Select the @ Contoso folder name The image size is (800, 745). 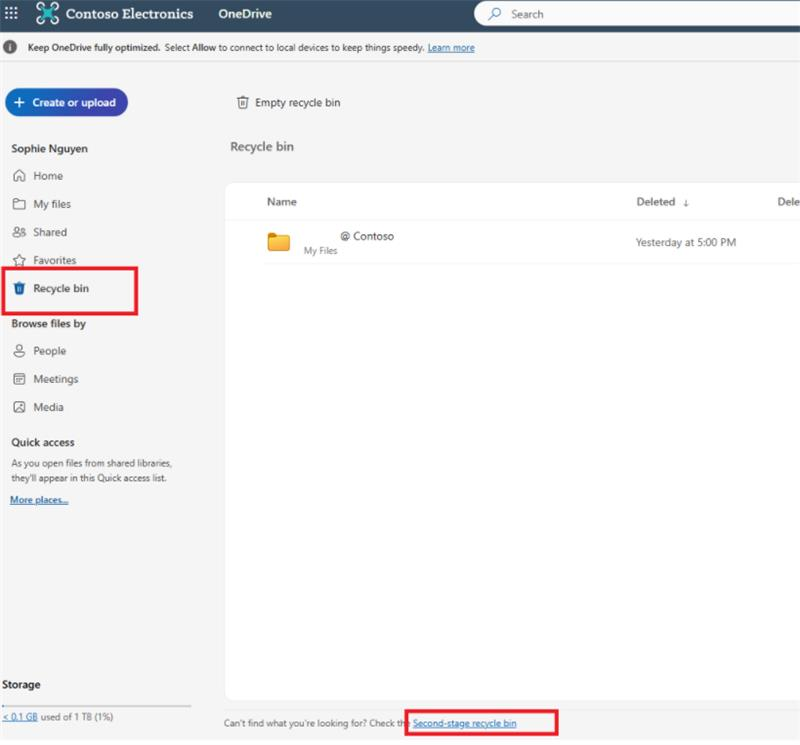tap(367, 236)
